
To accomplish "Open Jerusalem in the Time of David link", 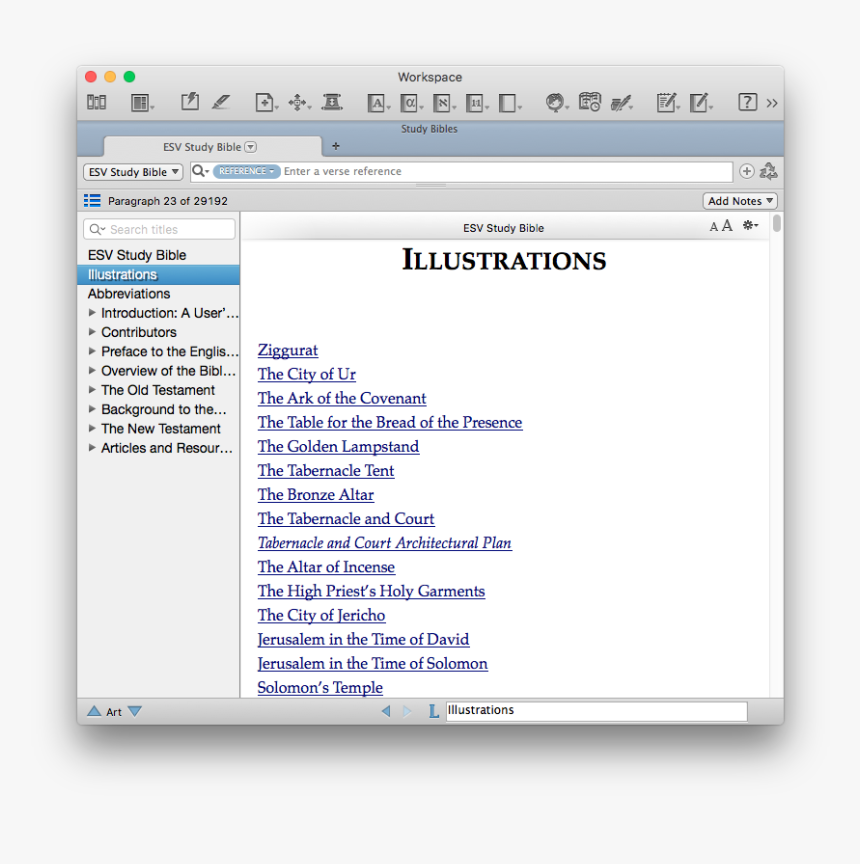I will (363, 639).
